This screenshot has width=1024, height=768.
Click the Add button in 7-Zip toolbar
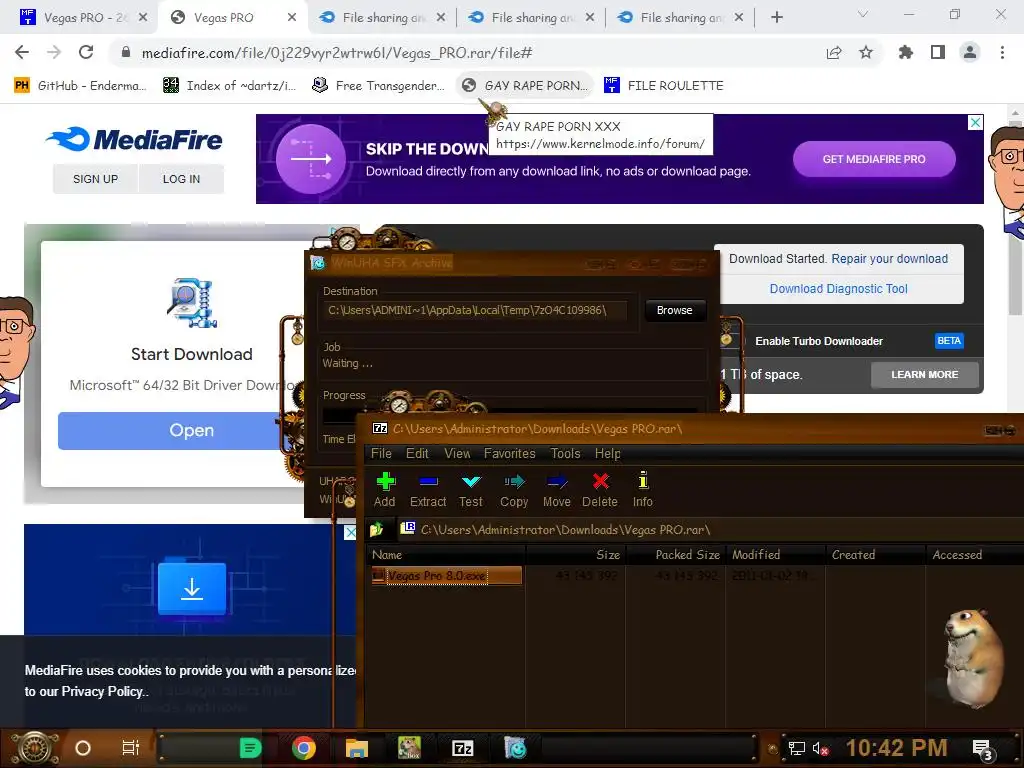(385, 490)
